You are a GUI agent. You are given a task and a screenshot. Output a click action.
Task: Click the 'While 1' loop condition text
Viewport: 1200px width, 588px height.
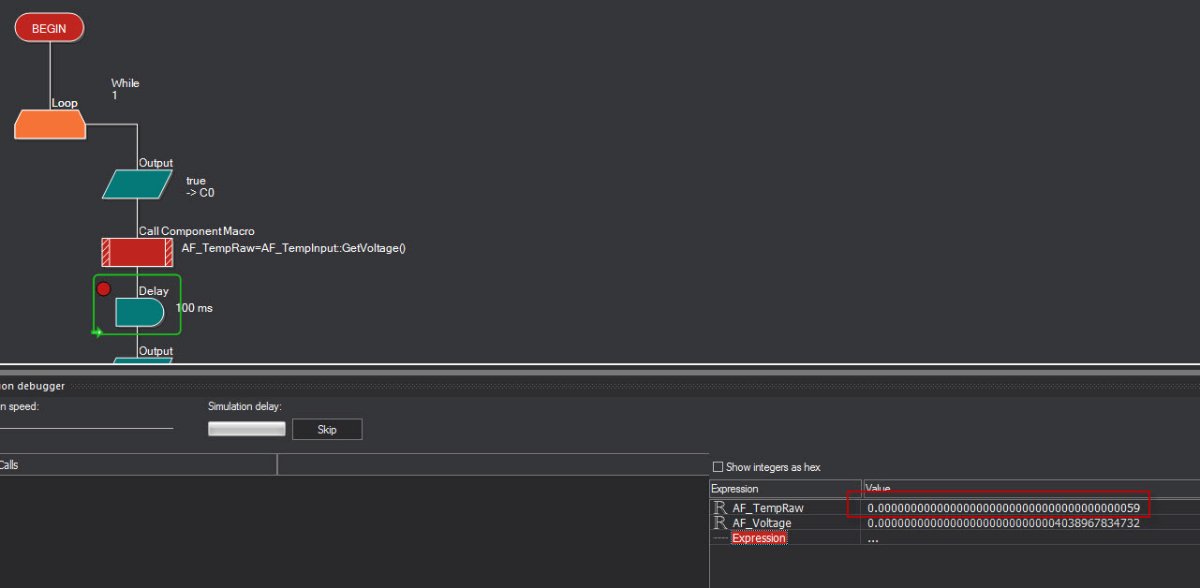pyautogui.click(x=125, y=89)
